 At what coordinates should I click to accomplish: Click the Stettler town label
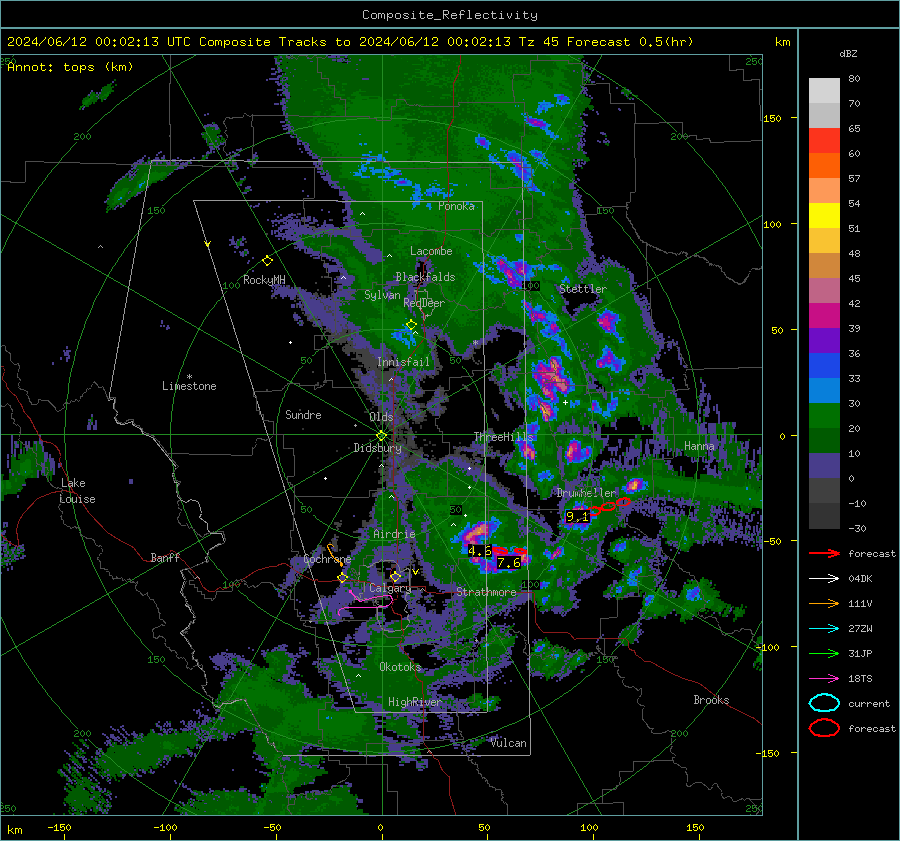(583, 289)
